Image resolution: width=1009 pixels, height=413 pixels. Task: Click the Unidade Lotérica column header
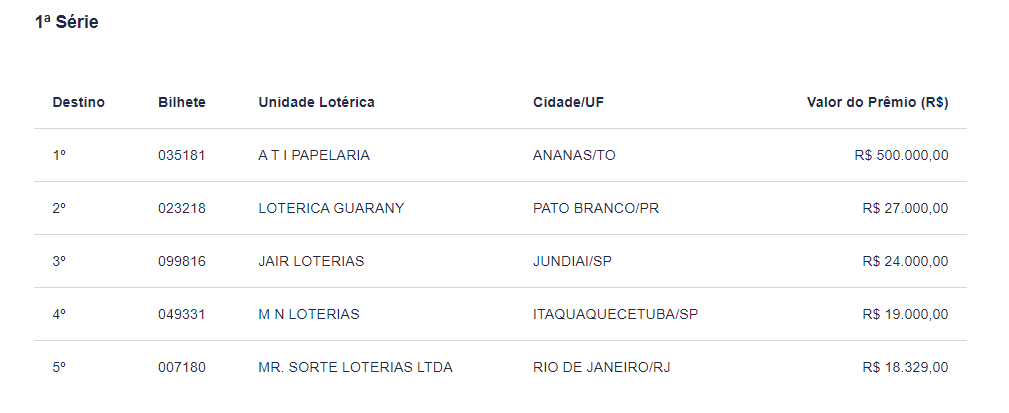click(x=317, y=102)
